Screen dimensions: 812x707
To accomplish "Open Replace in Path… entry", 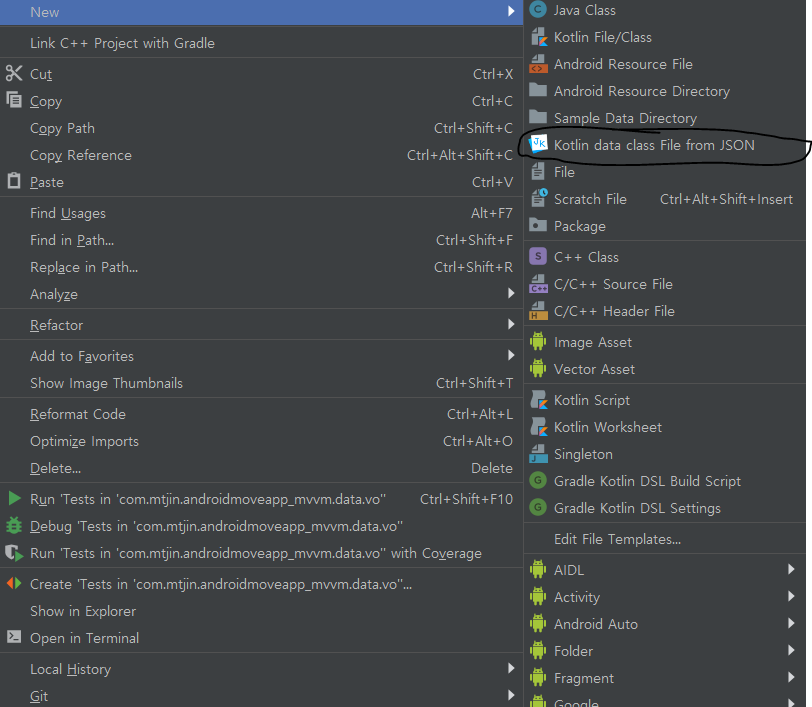I will 261,267.
